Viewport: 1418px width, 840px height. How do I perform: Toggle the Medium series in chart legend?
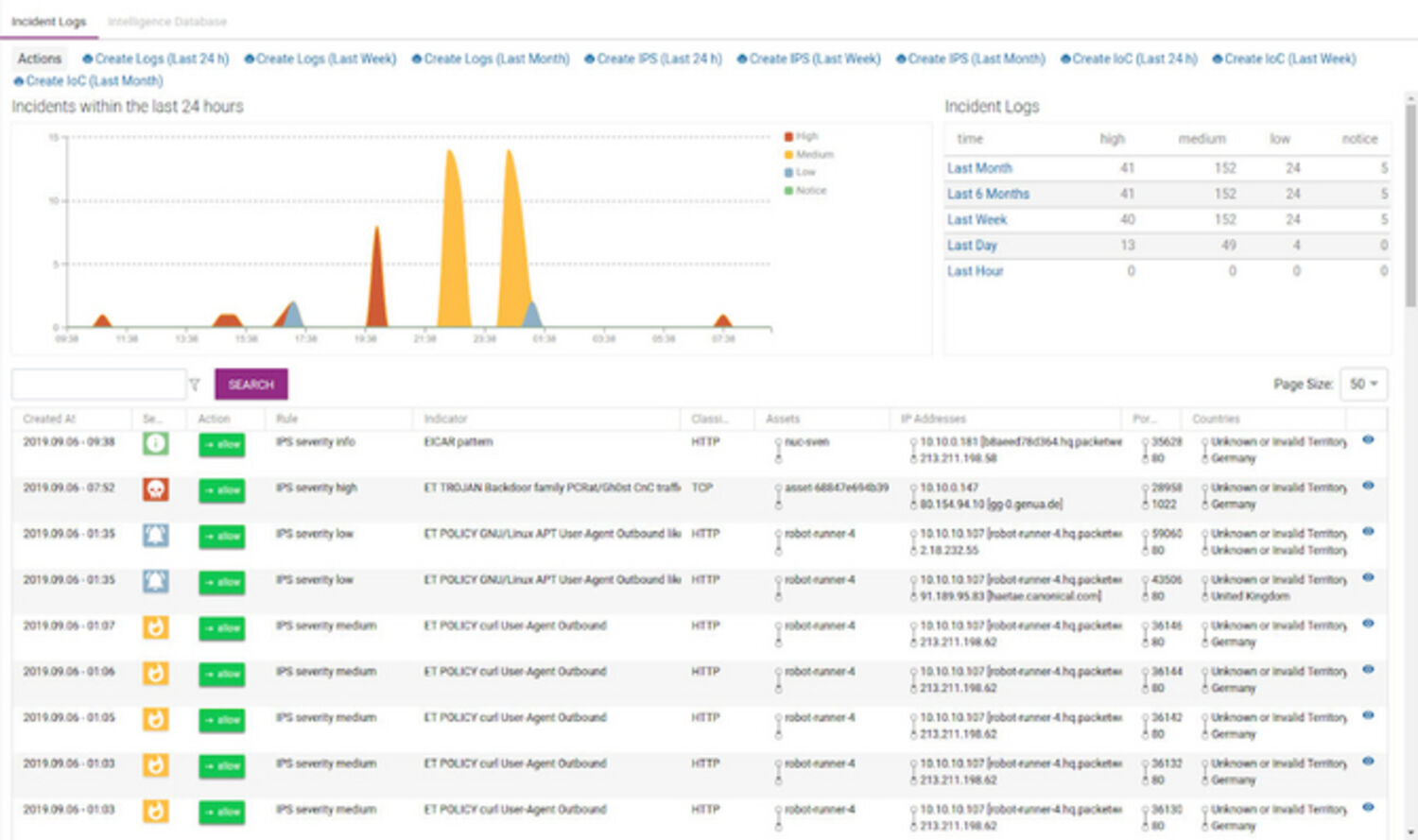point(808,154)
